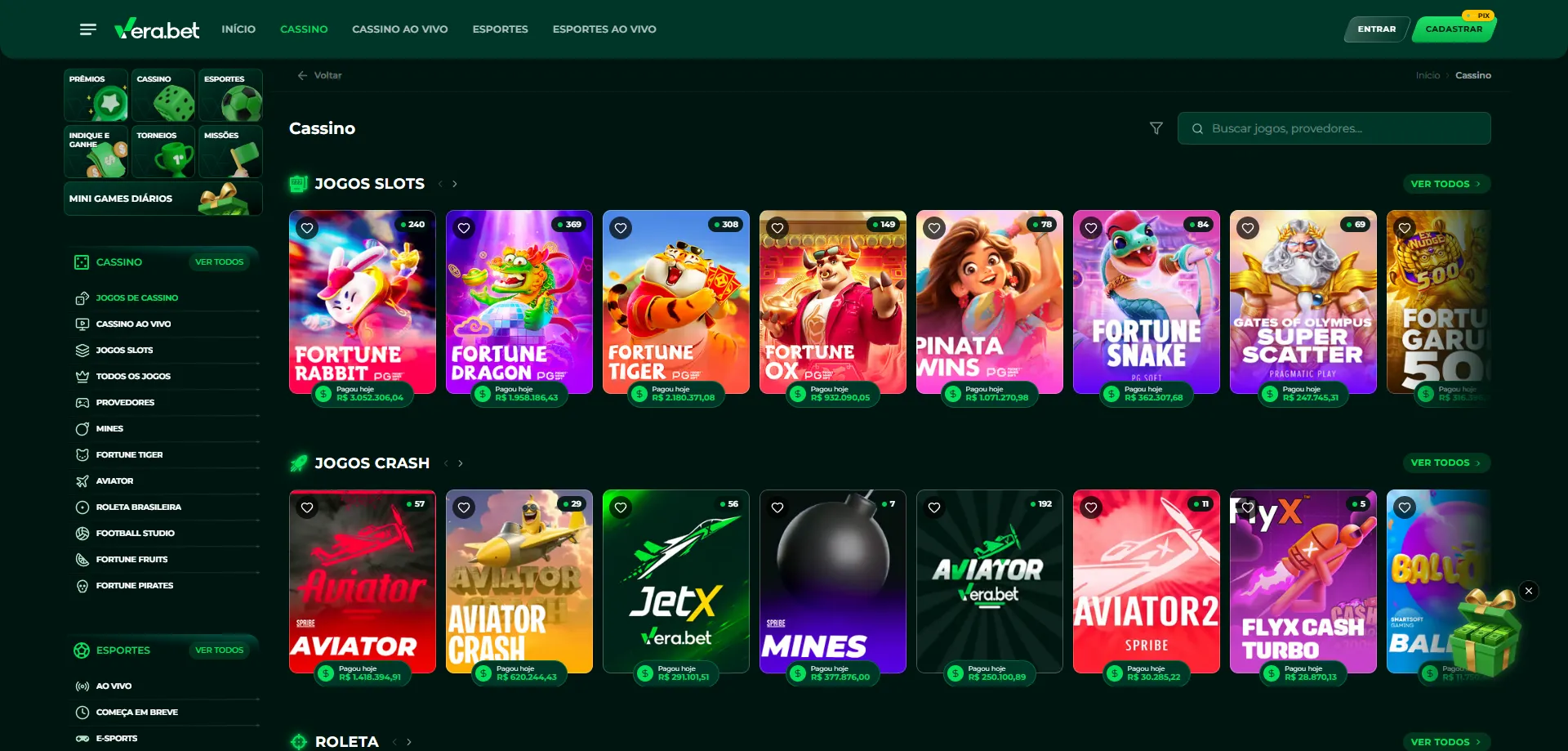The width and height of the screenshot is (1568, 751).
Task: Click Ver Todos for Roleta
Action: (x=1446, y=742)
